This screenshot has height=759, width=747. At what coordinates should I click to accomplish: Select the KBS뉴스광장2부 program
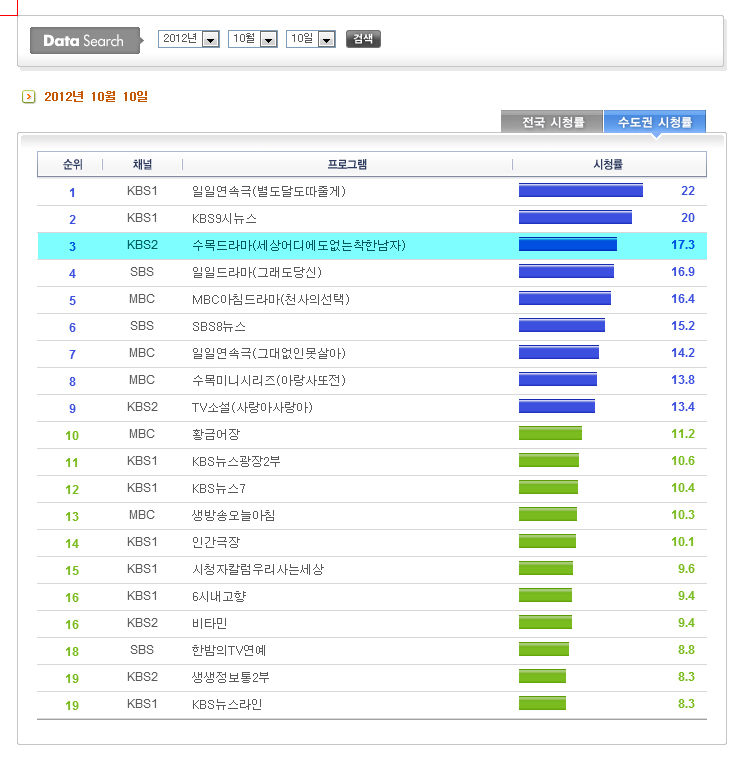click(236, 461)
